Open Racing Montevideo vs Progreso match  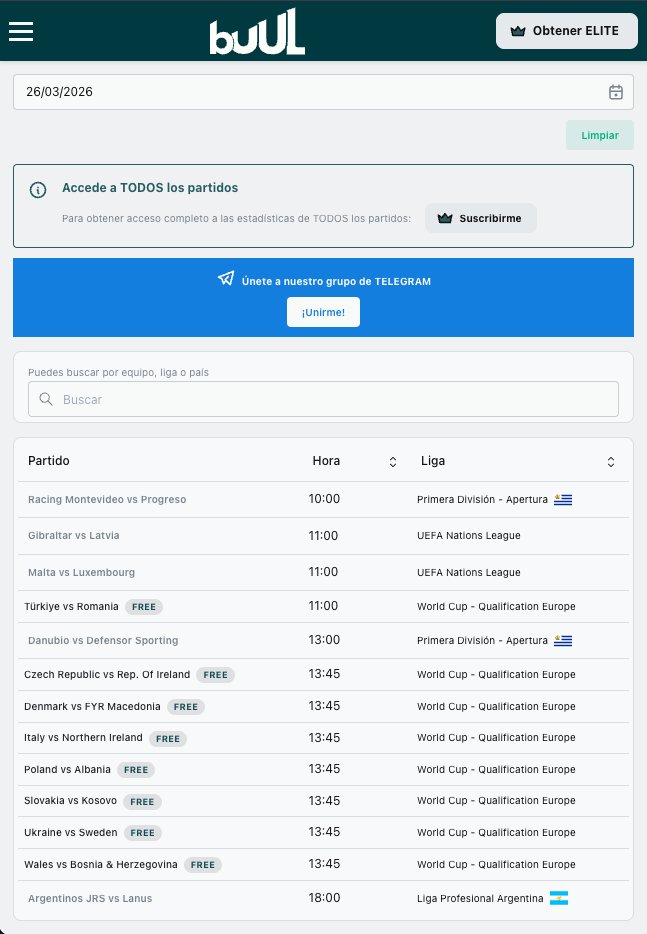click(x=107, y=499)
